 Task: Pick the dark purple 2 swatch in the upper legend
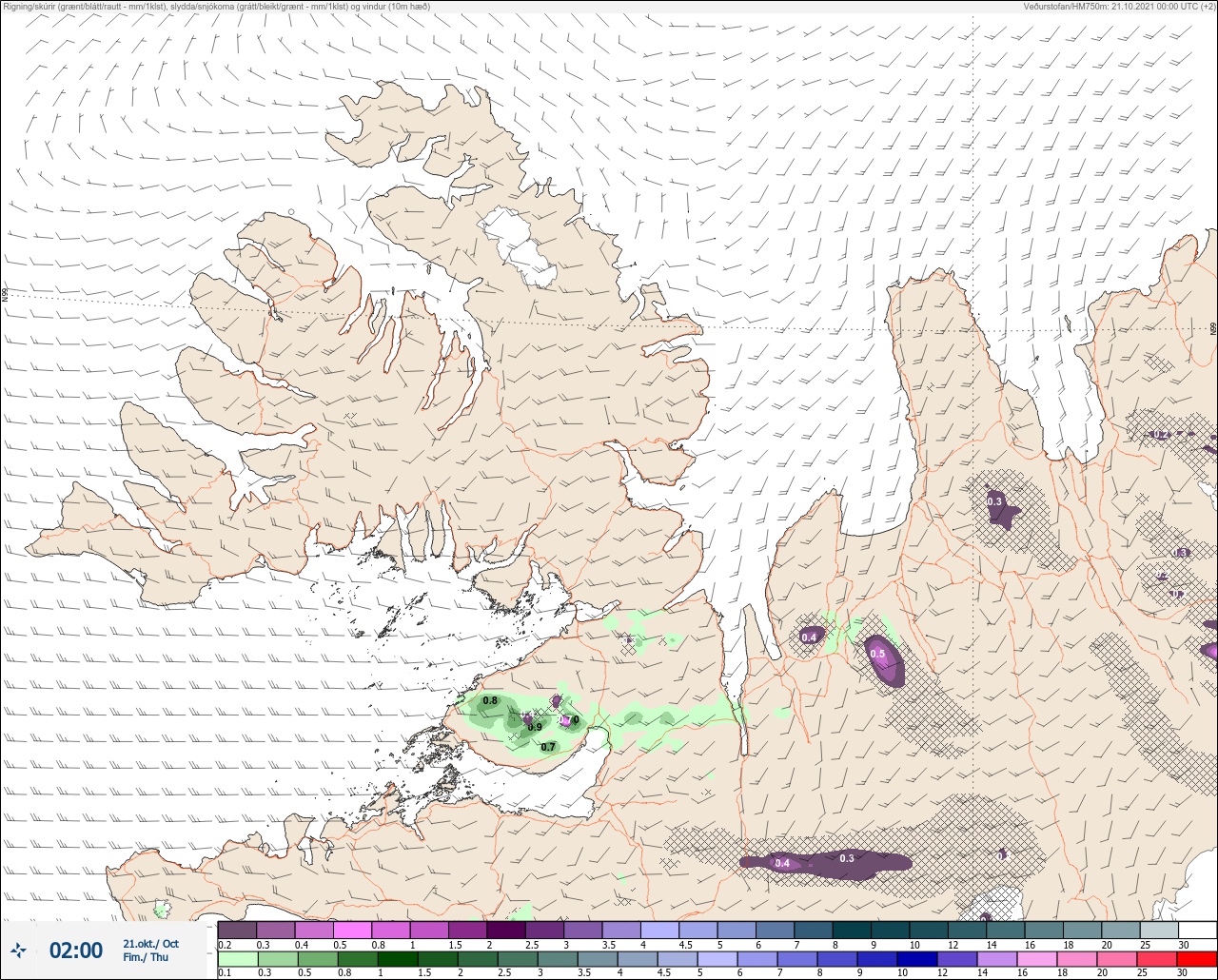pos(506,930)
